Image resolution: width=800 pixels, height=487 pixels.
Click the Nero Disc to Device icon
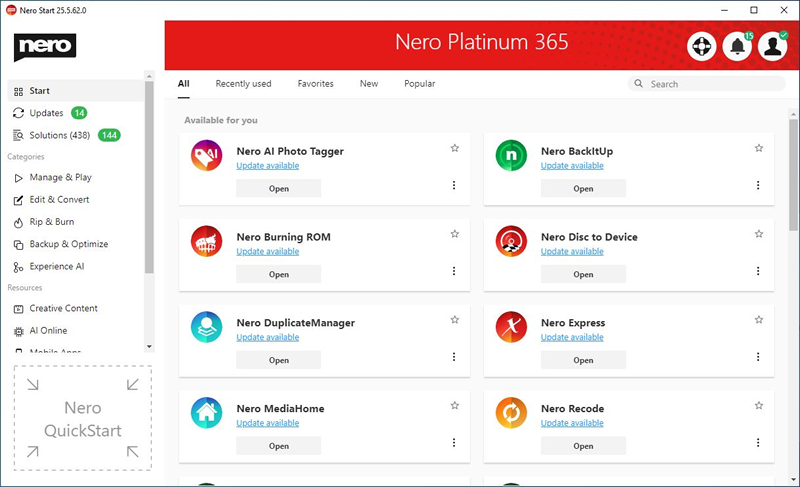point(511,241)
